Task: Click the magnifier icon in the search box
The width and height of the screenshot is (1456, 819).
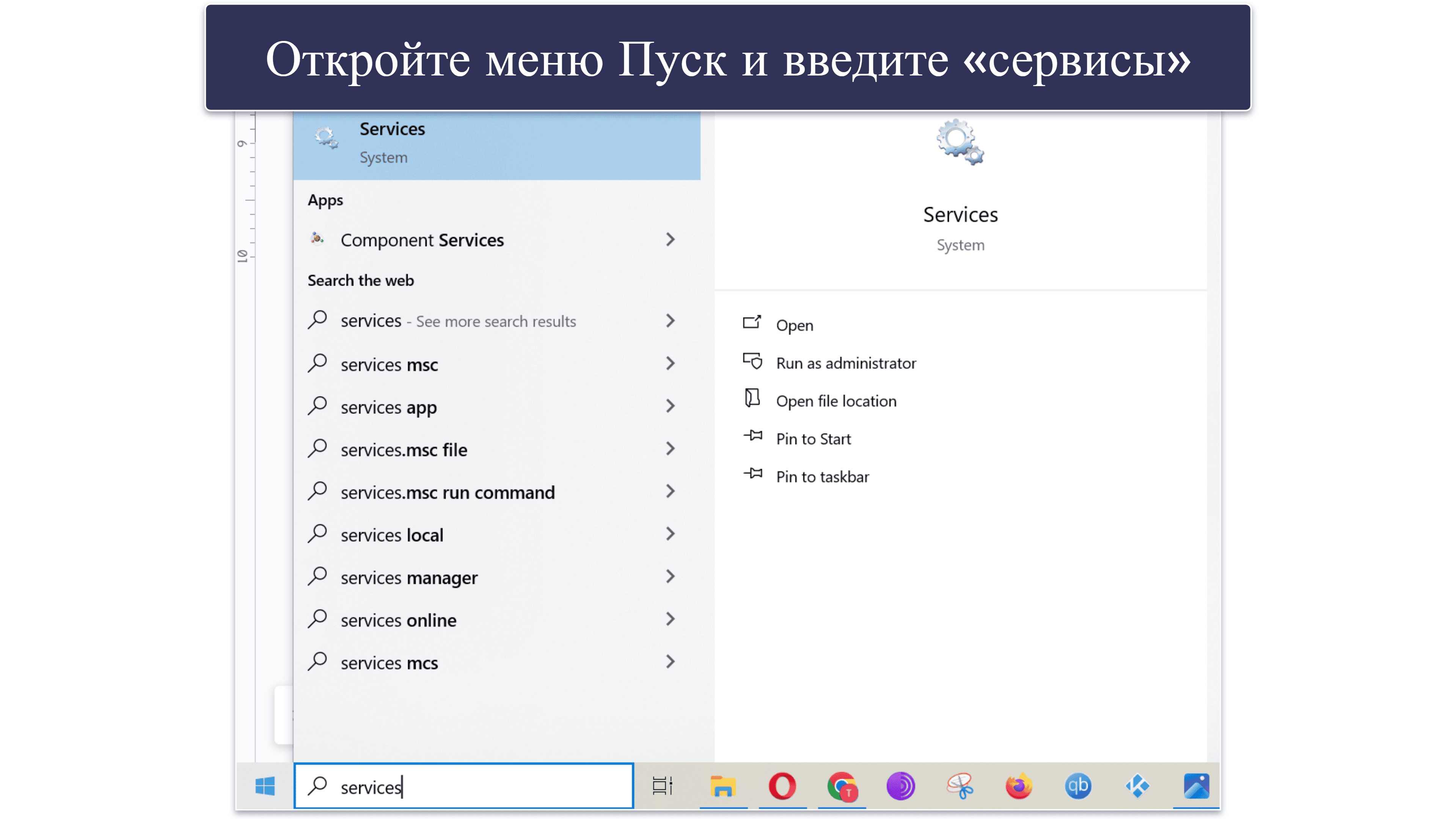Action: click(318, 786)
